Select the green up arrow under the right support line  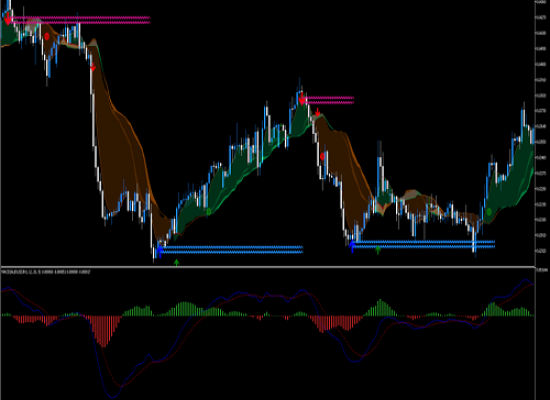click(x=378, y=250)
